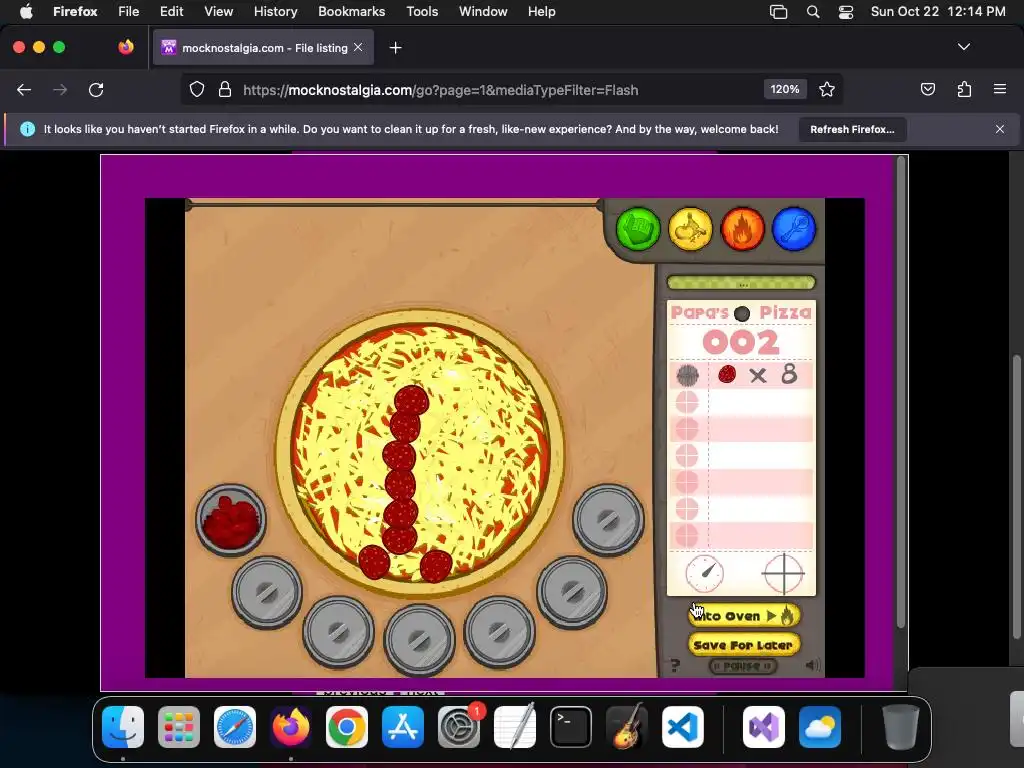Open Terminal from the Dock
This screenshot has width=1024, height=768.
tap(571, 727)
